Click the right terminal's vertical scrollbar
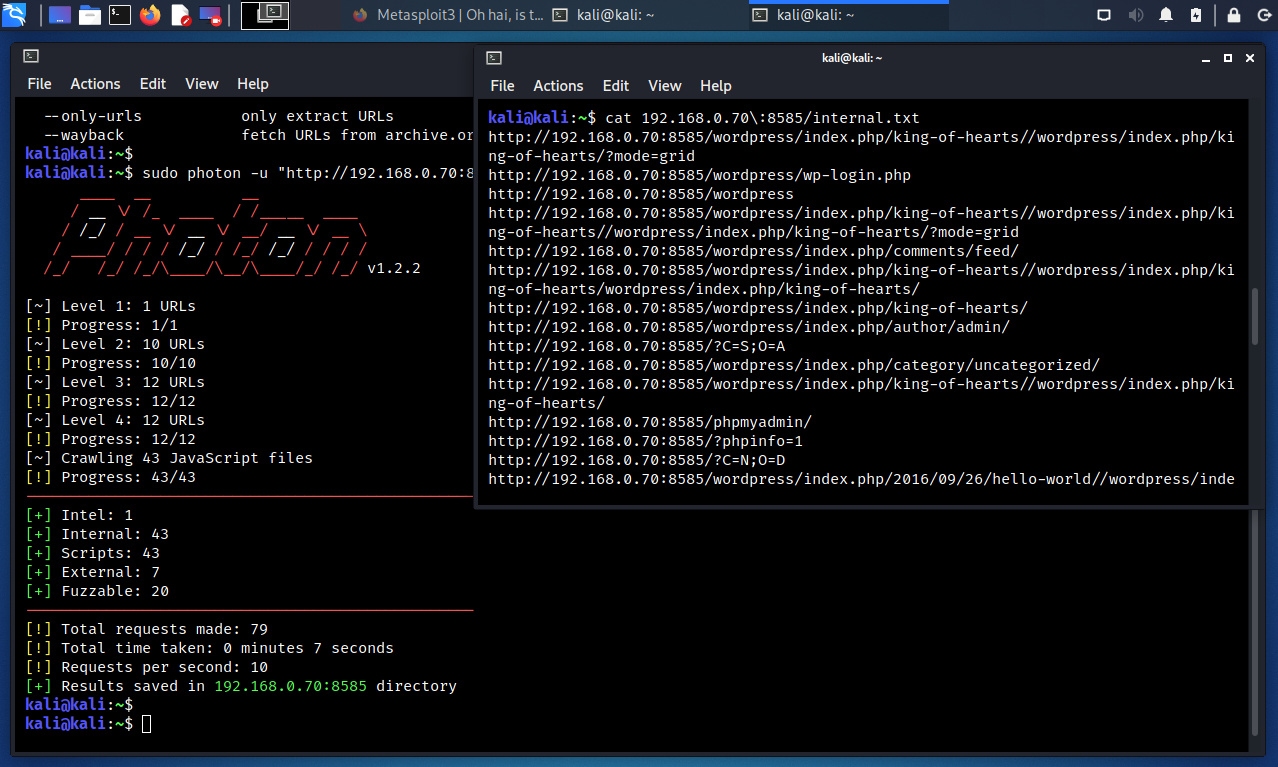Screen dimensions: 1278x767 1256,315
